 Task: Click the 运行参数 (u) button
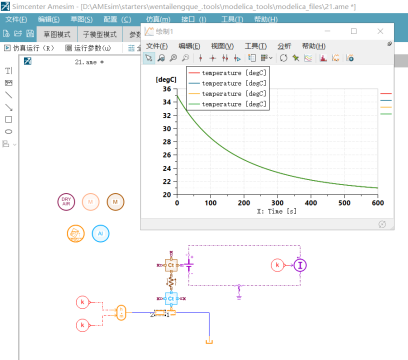tap(88, 48)
